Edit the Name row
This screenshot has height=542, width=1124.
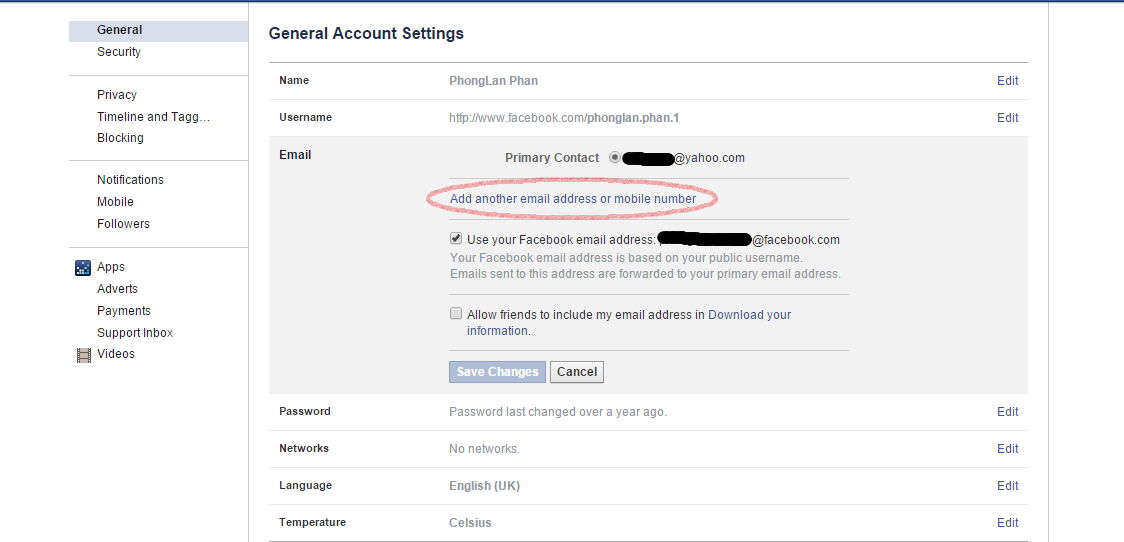(x=1007, y=81)
